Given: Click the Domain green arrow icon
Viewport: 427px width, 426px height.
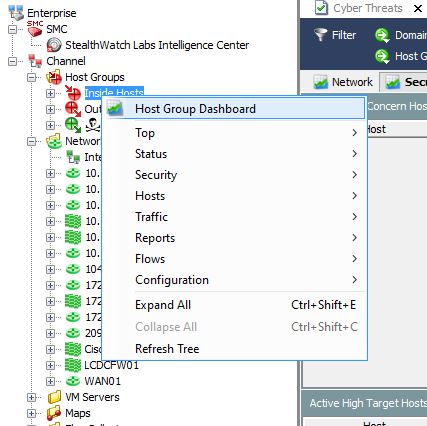Looking at the screenshot, I should pyautogui.click(x=382, y=35).
